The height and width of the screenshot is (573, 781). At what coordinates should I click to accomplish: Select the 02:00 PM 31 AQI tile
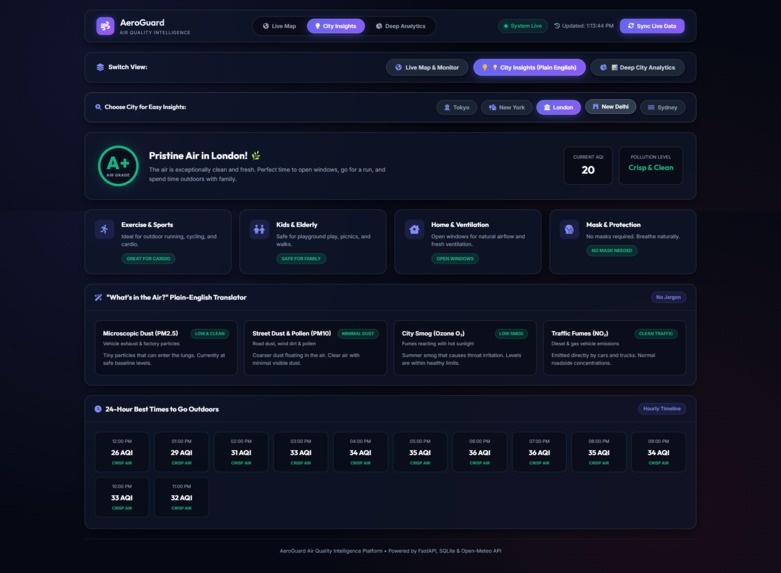(241, 452)
